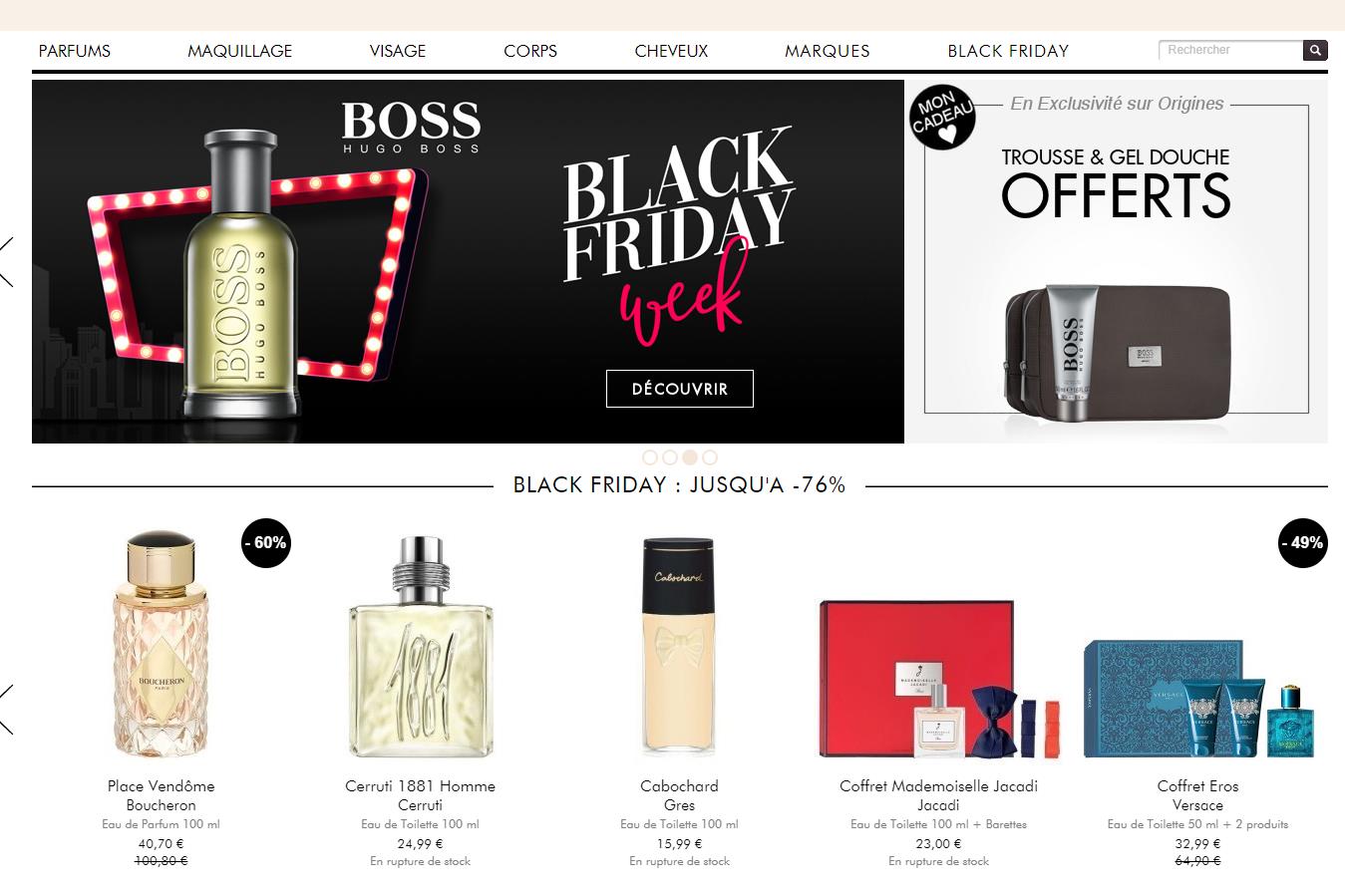Click the Découvrir button
Image resolution: width=1345 pixels, height=896 pixels.
click(x=680, y=389)
